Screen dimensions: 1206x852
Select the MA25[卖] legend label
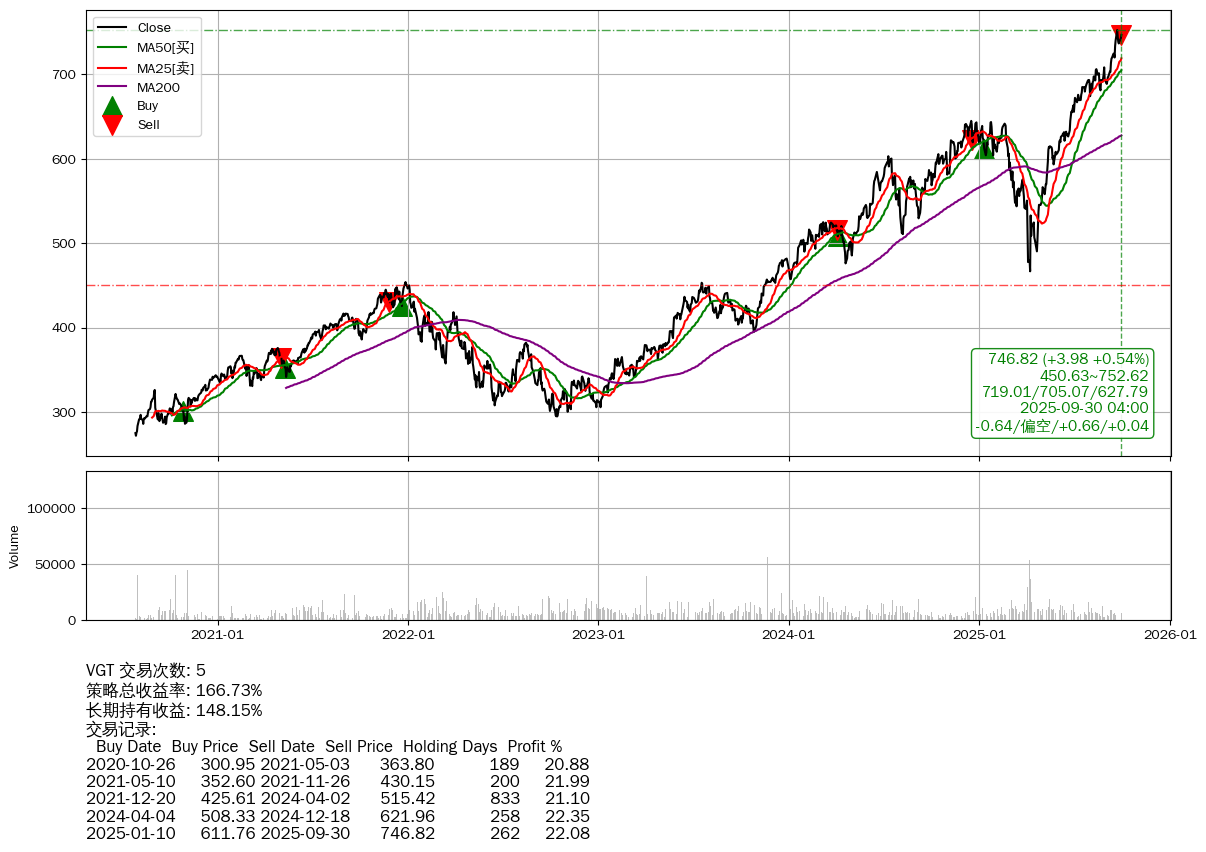pos(165,68)
